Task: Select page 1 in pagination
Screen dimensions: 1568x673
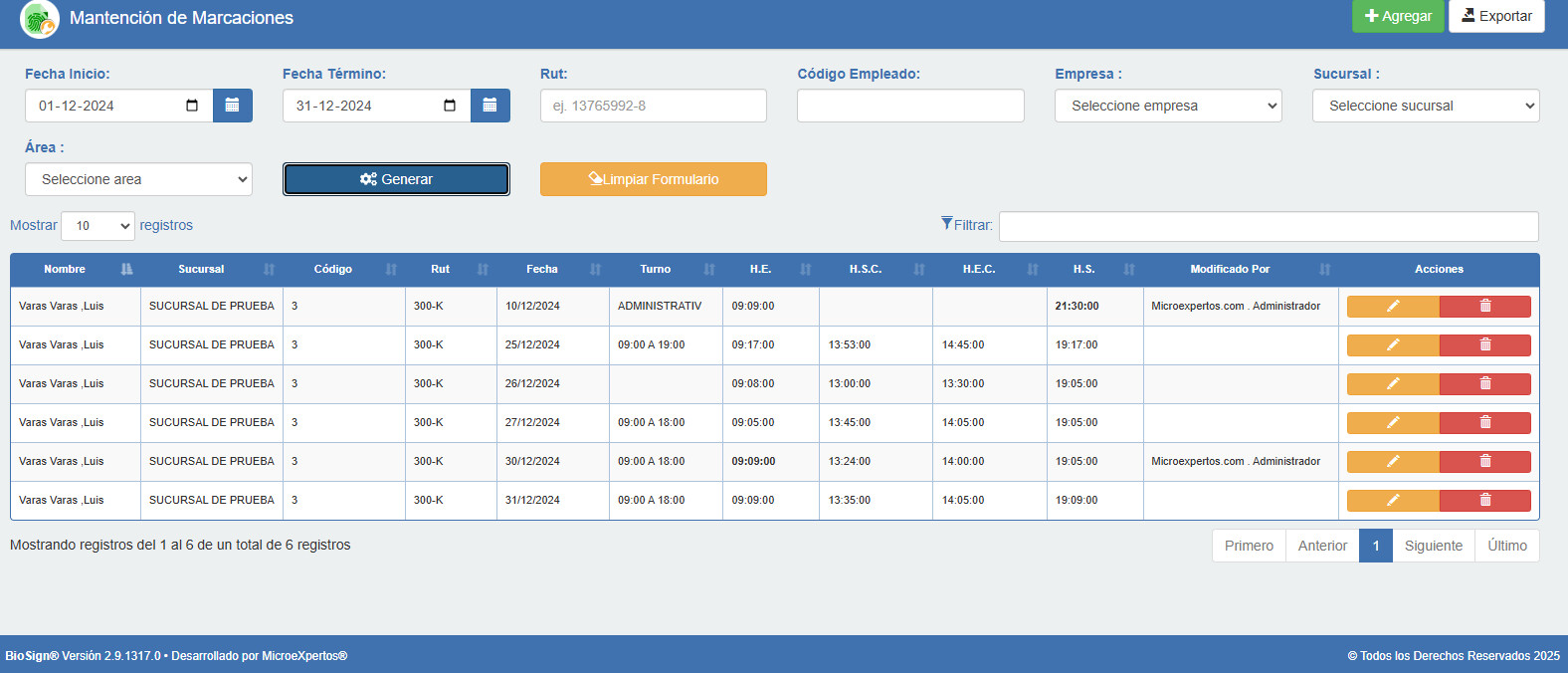Action: coord(1376,546)
